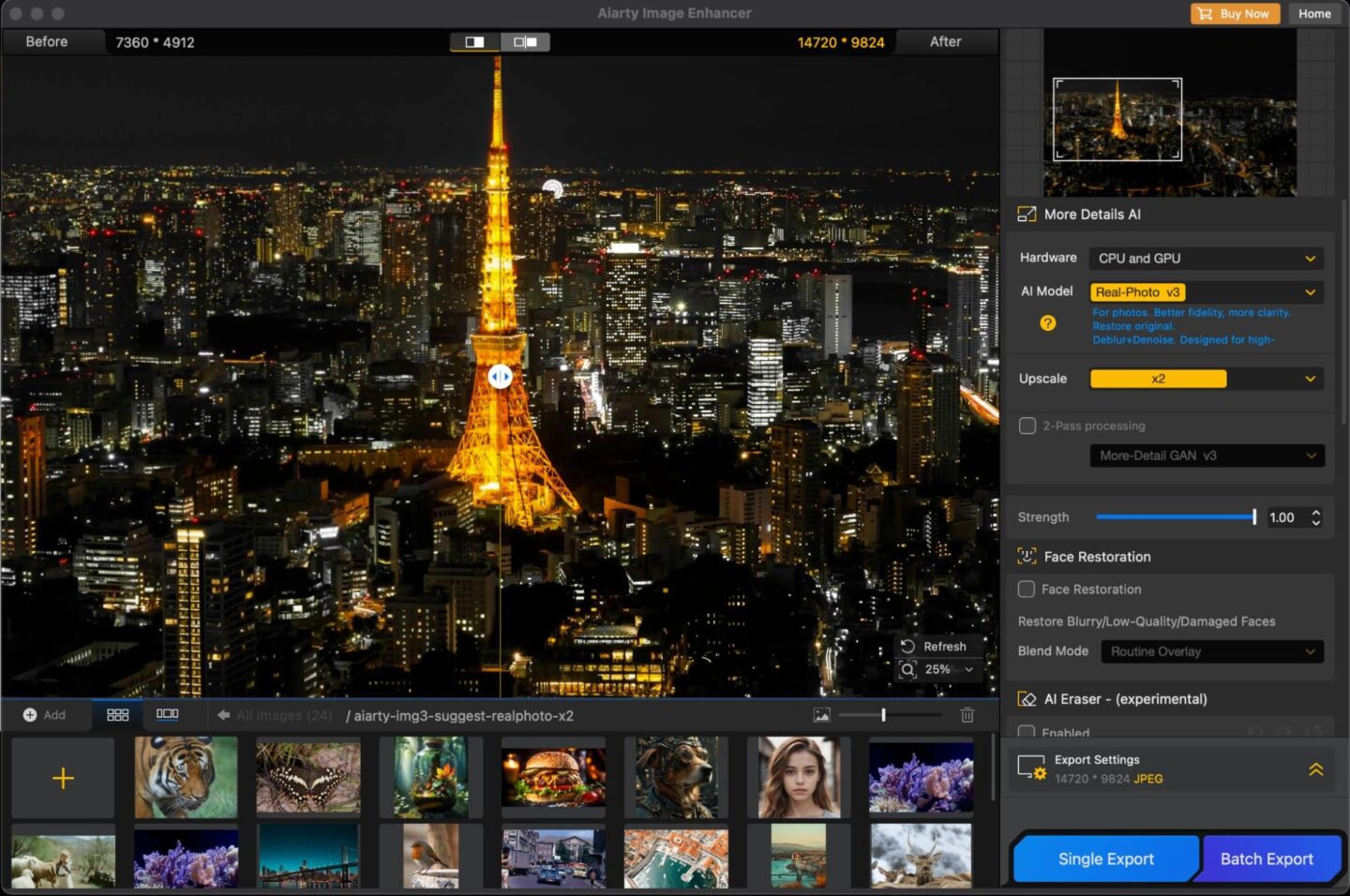
Task: Open the Blend Mode Routine Overlay dropdown
Action: (1212, 650)
